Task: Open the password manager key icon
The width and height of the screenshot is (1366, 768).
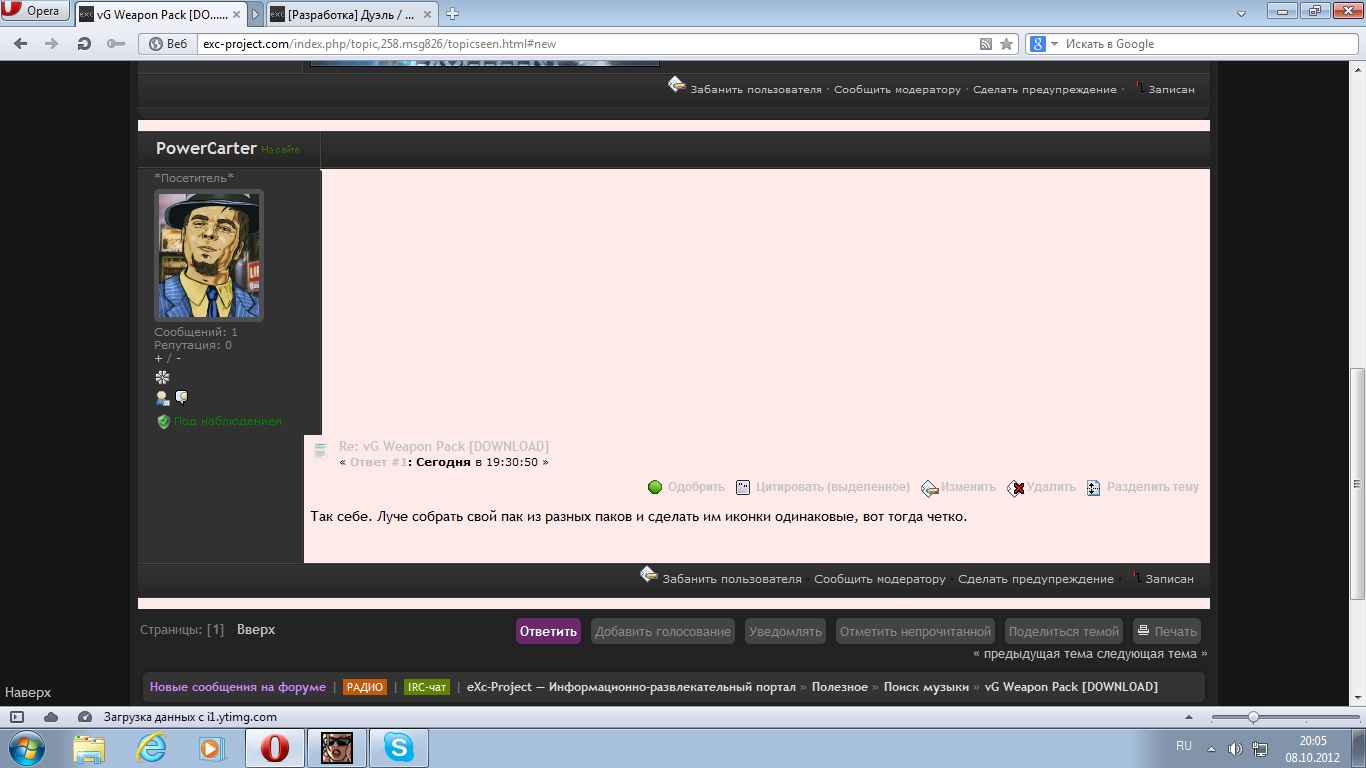Action: point(116,44)
